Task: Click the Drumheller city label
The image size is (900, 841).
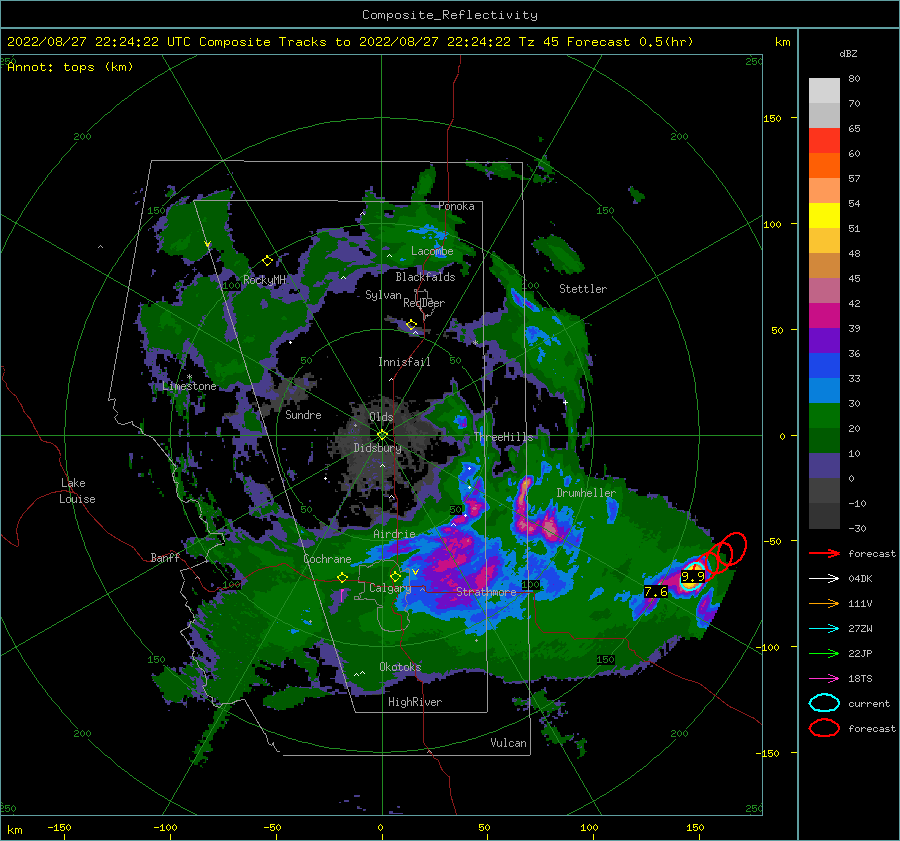Action: coord(586,493)
